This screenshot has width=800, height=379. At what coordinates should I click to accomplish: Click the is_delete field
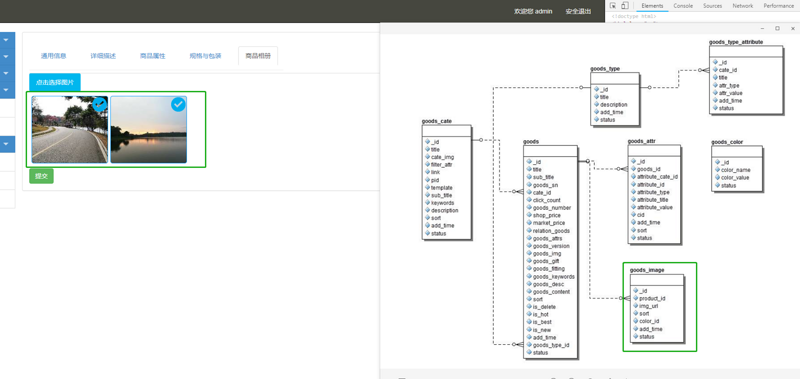tap(544, 307)
